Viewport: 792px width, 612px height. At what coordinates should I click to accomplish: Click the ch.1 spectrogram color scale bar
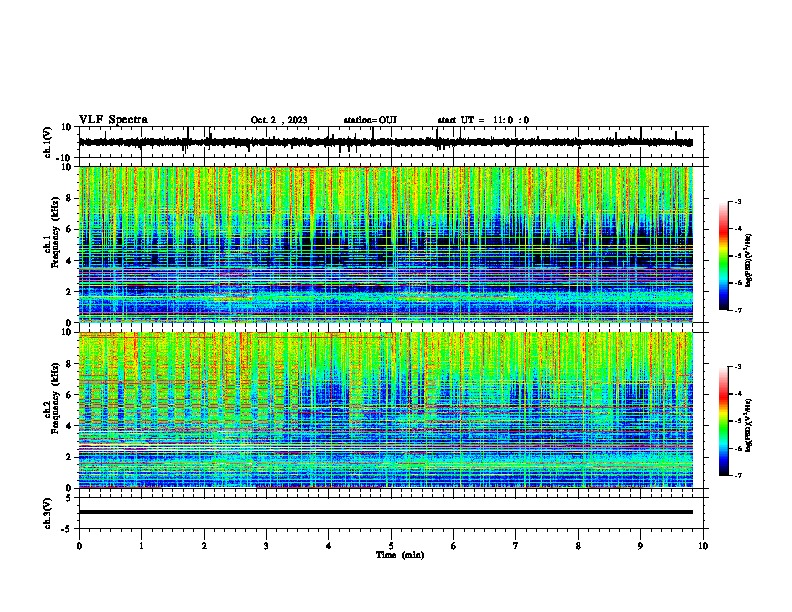(723, 256)
